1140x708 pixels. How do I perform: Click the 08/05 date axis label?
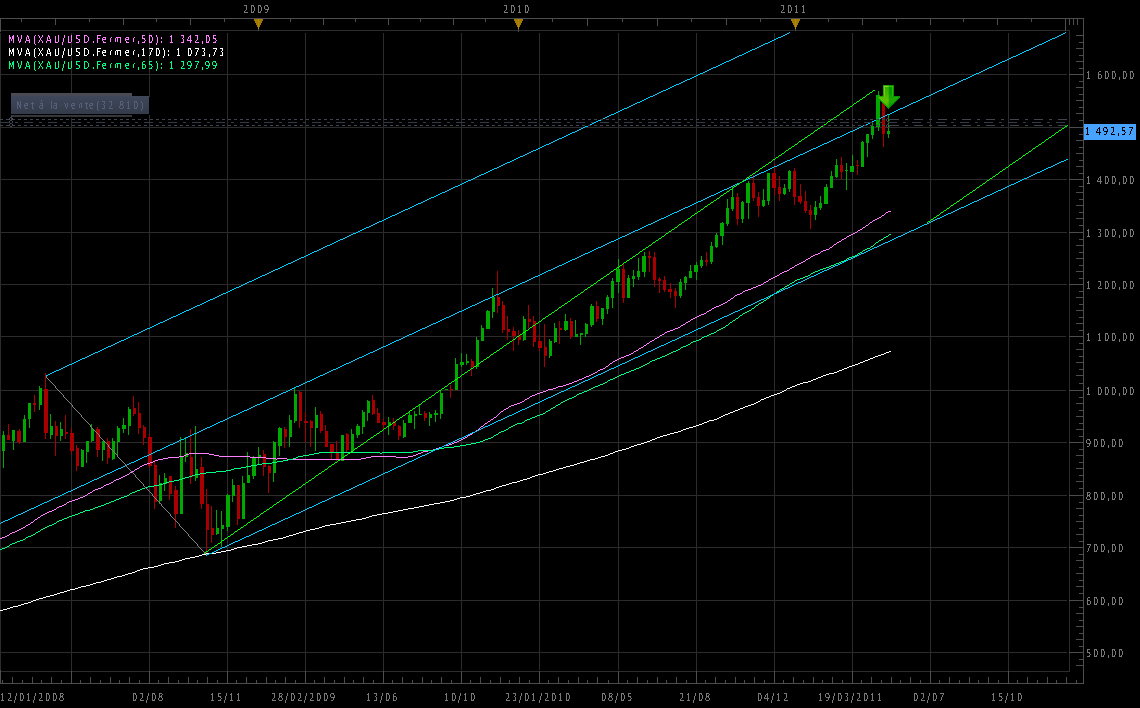pos(617,697)
